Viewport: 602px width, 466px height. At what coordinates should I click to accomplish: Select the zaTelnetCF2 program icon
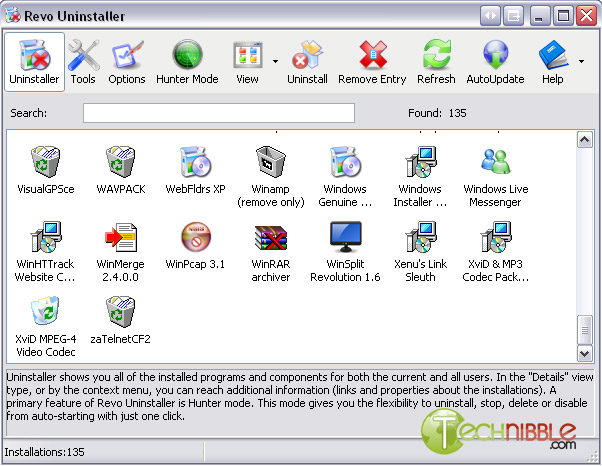click(121, 311)
